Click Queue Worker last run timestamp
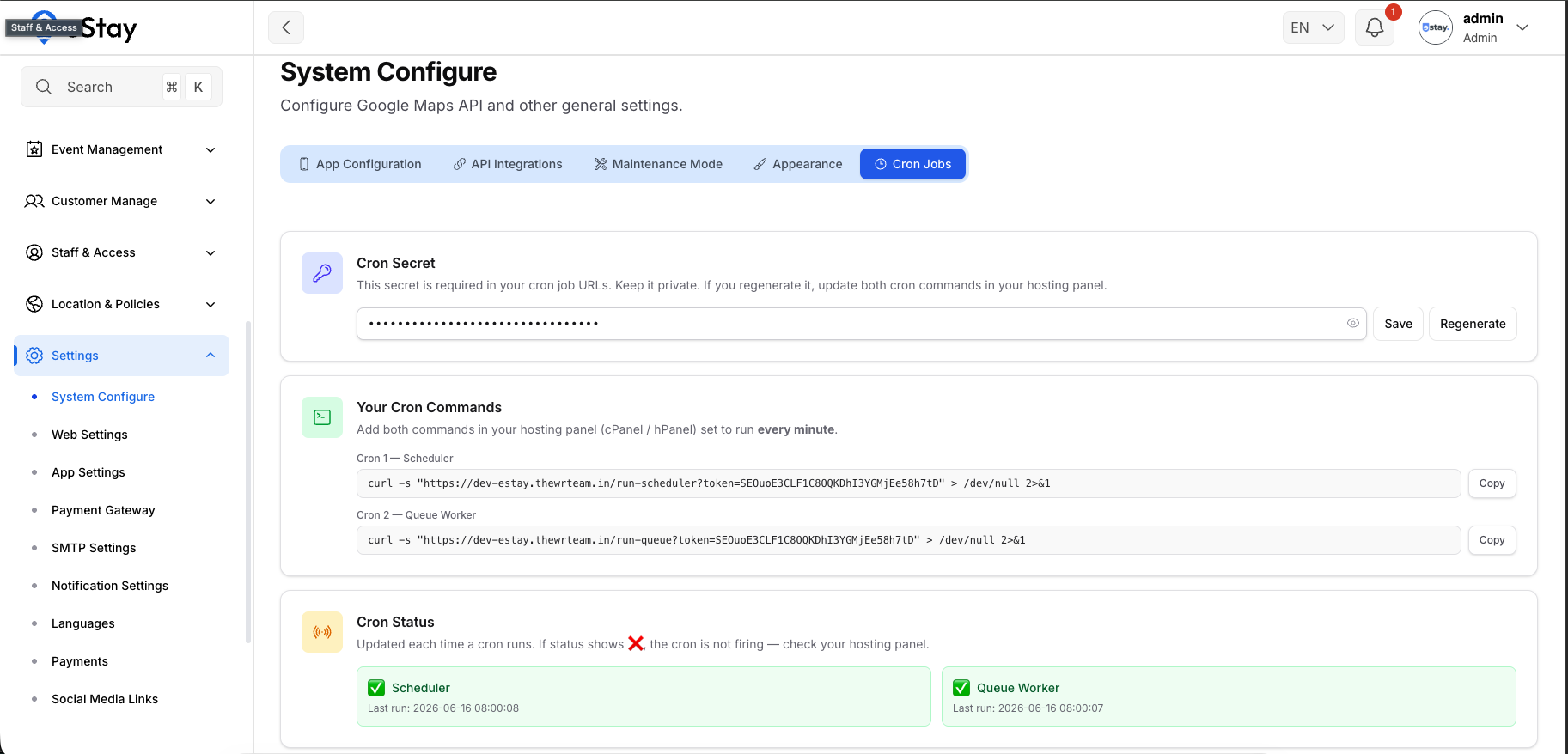Viewport: 1568px width, 754px height. (x=1028, y=708)
